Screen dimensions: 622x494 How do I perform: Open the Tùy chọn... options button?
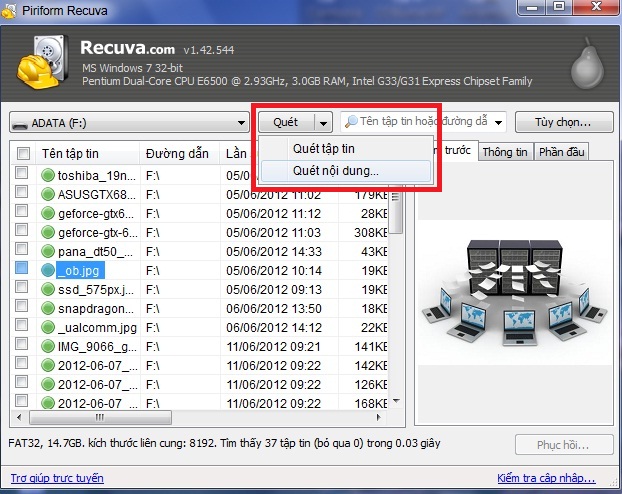point(564,122)
